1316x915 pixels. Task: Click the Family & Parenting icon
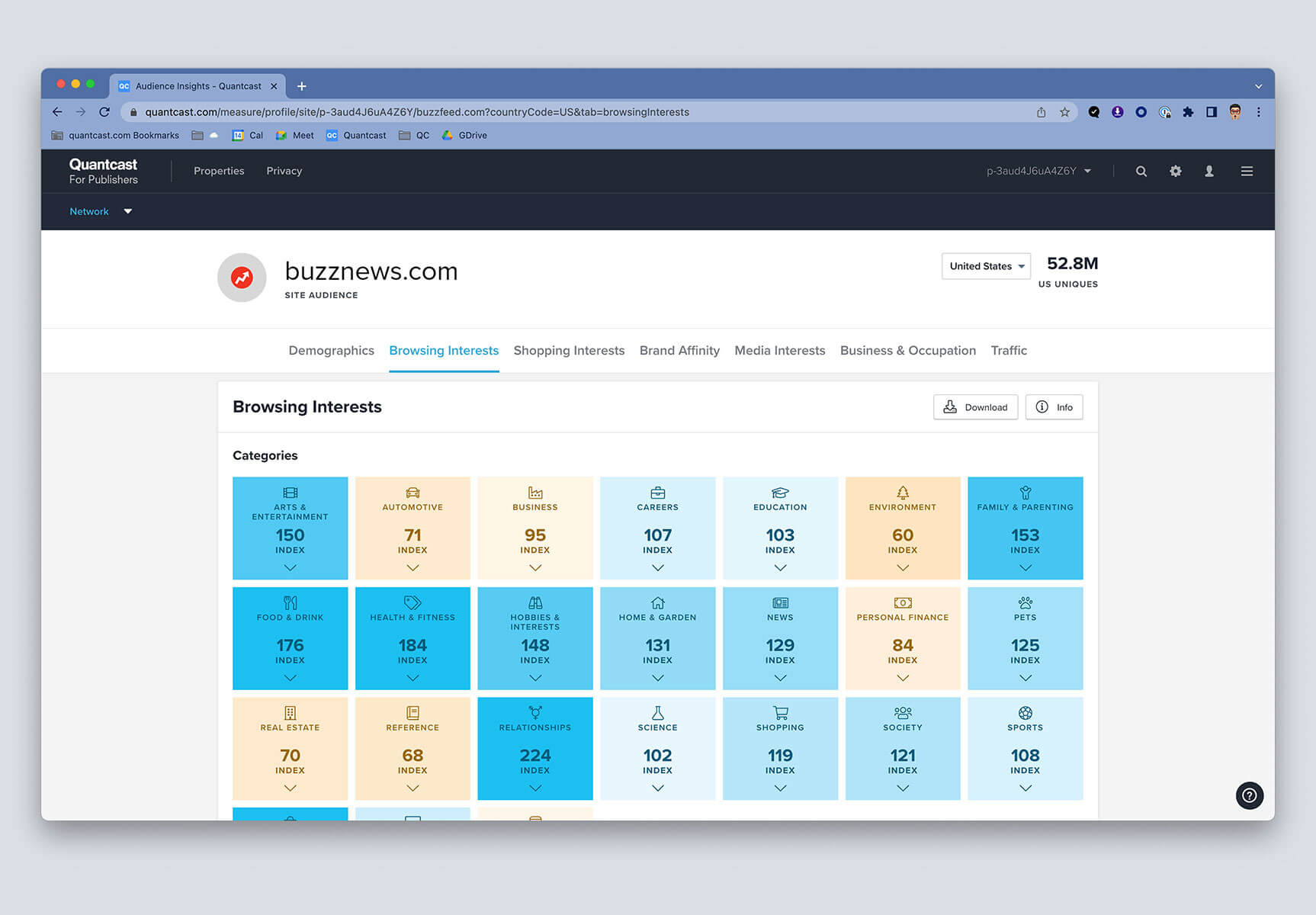[1026, 493]
